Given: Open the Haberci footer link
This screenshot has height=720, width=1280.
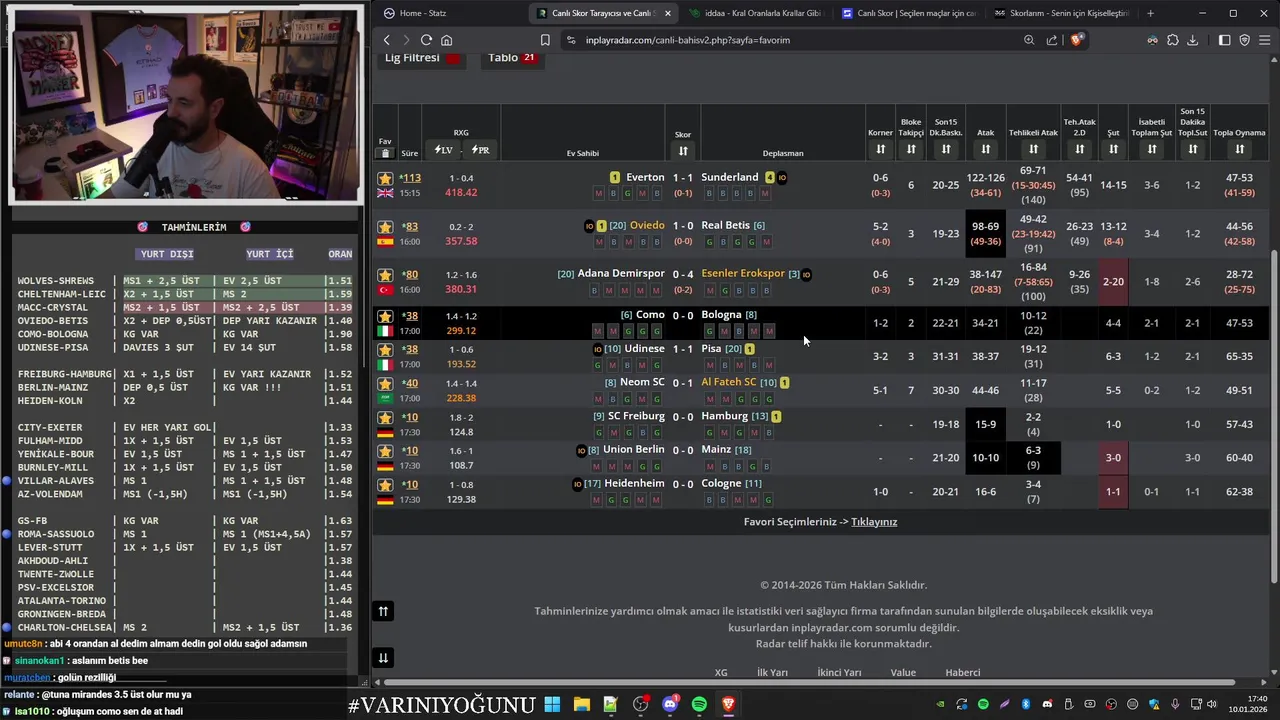Looking at the screenshot, I should (x=963, y=672).
